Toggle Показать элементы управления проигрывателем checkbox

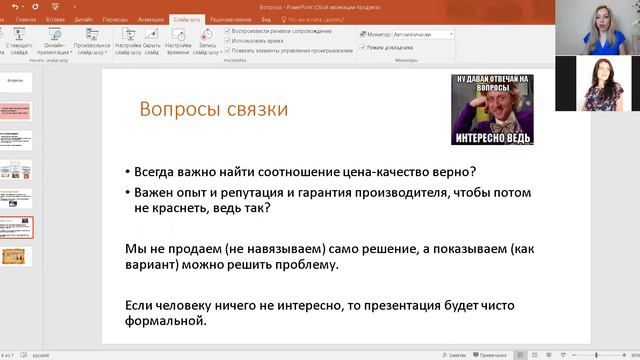[x=228, y=51]
